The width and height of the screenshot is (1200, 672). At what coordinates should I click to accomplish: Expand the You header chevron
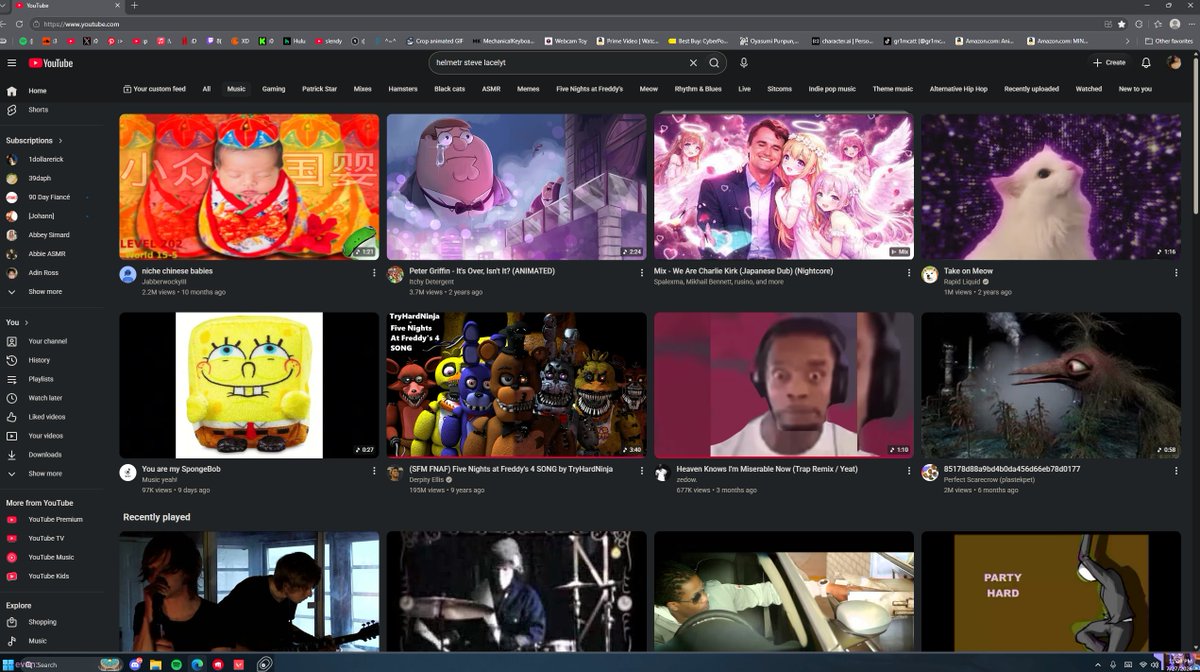(x=27, y=323)
